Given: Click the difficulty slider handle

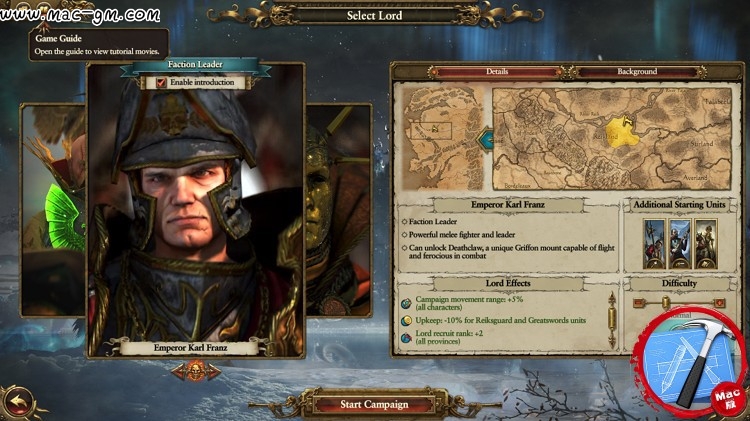Looking at the screenshot, I should 665,302.
